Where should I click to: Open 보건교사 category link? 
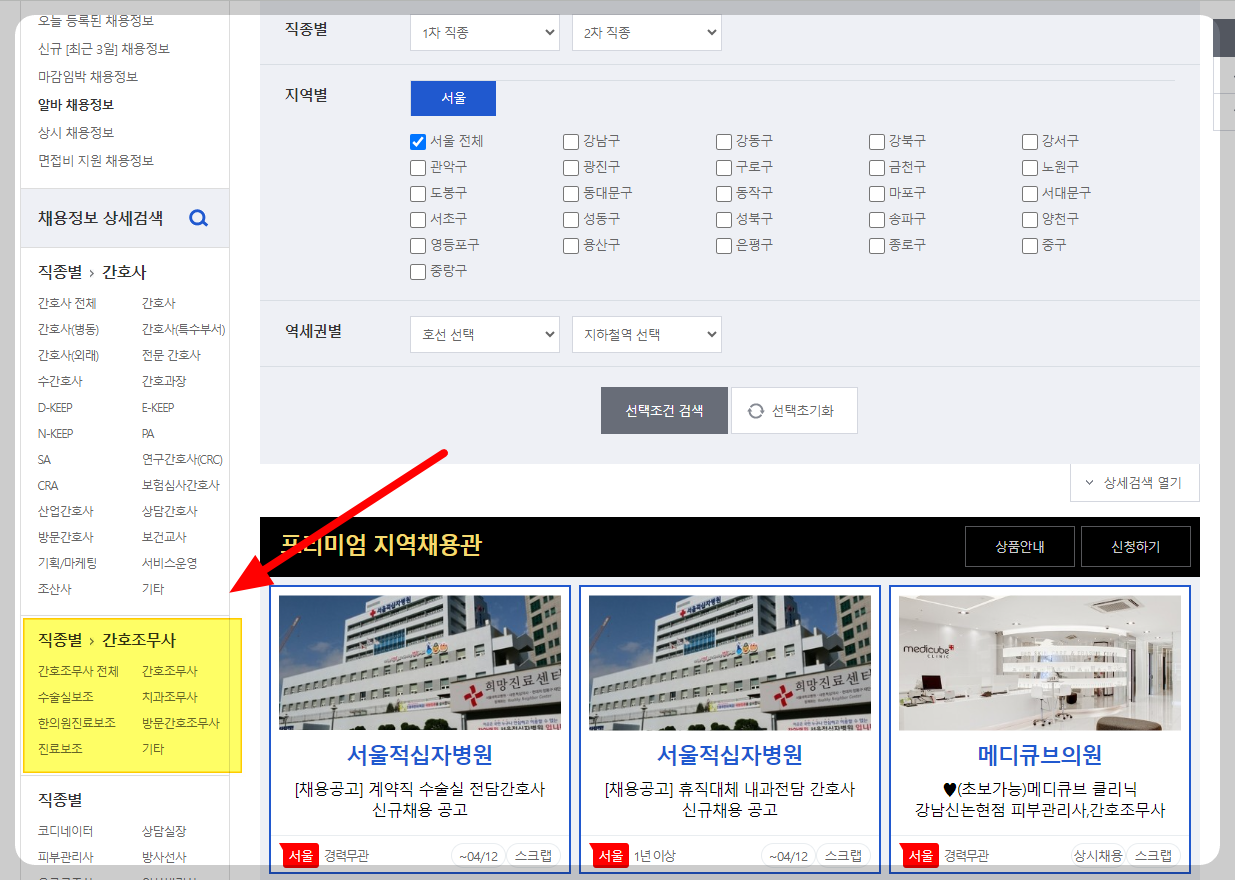pos(164,537)
